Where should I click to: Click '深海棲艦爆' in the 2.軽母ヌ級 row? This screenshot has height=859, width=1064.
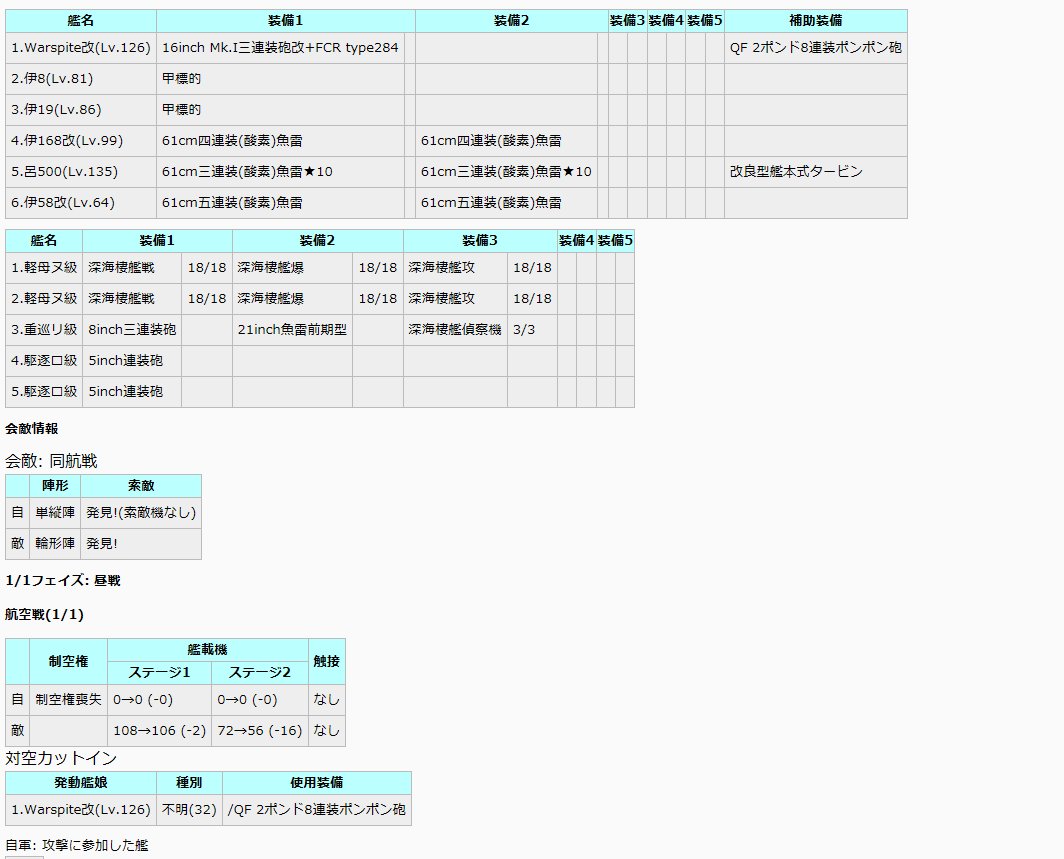(292, 299)
